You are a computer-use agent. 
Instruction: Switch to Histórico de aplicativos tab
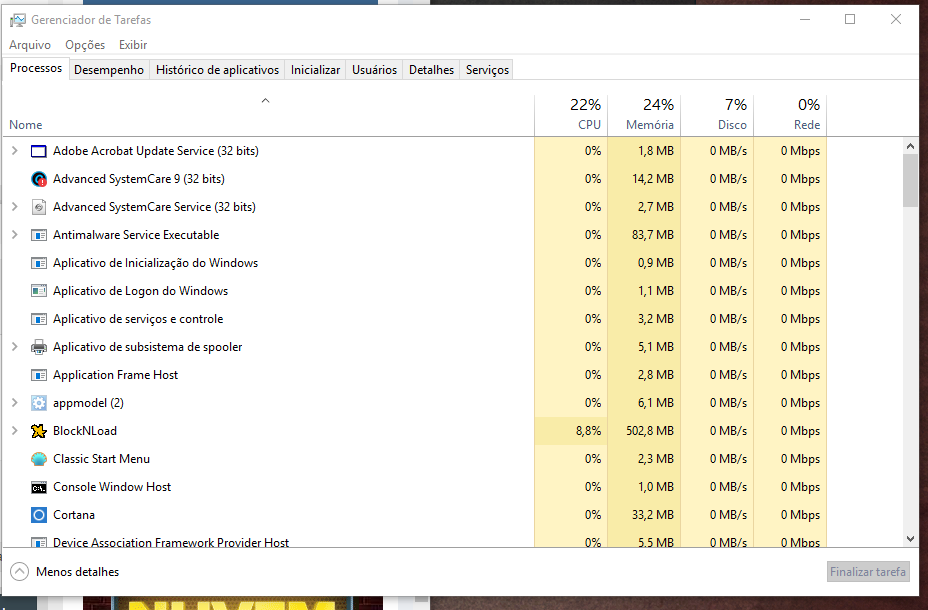point(217,70)
